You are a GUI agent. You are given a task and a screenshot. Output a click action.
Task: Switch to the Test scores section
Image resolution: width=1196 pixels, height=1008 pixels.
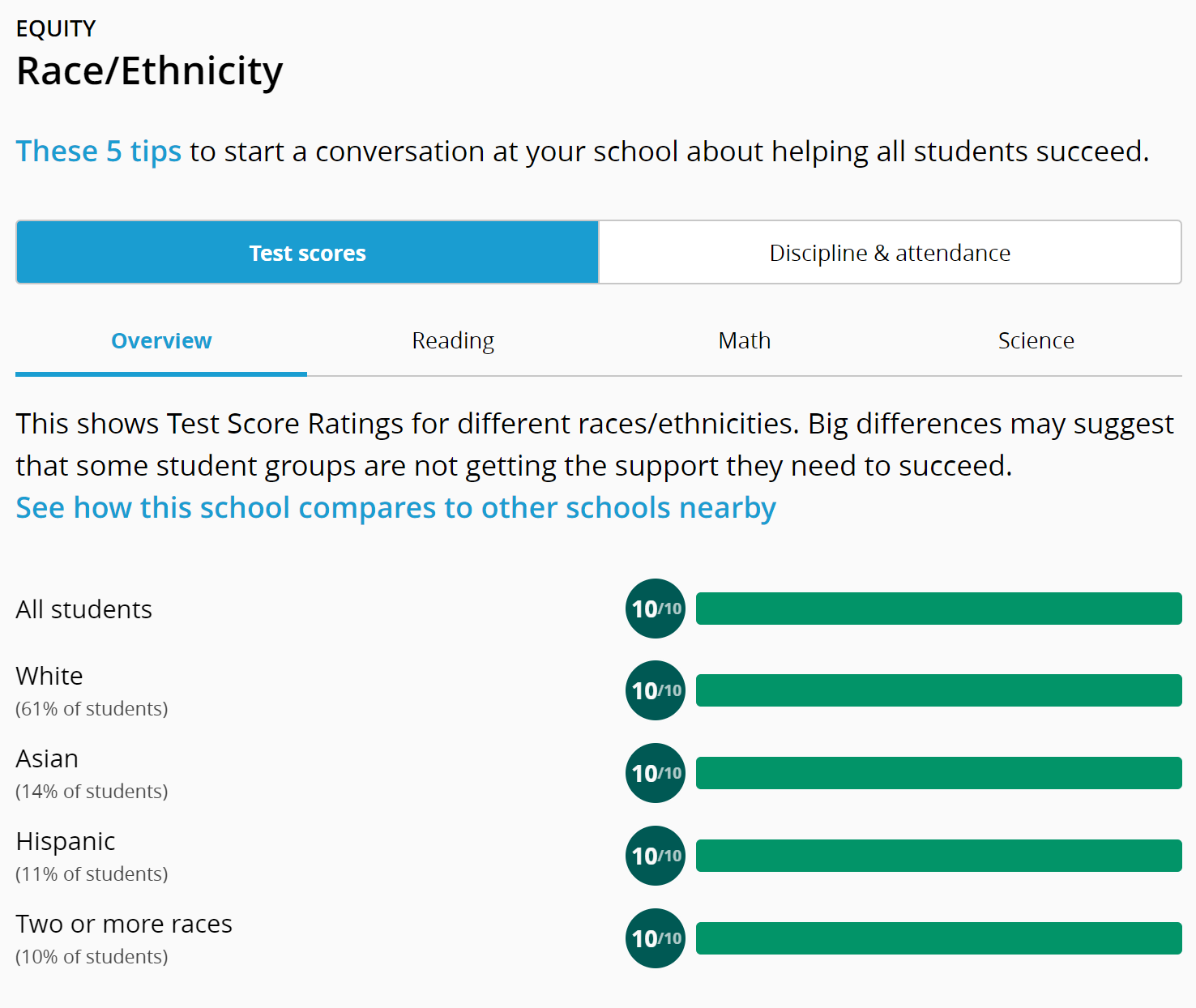[x=307, y=253]
